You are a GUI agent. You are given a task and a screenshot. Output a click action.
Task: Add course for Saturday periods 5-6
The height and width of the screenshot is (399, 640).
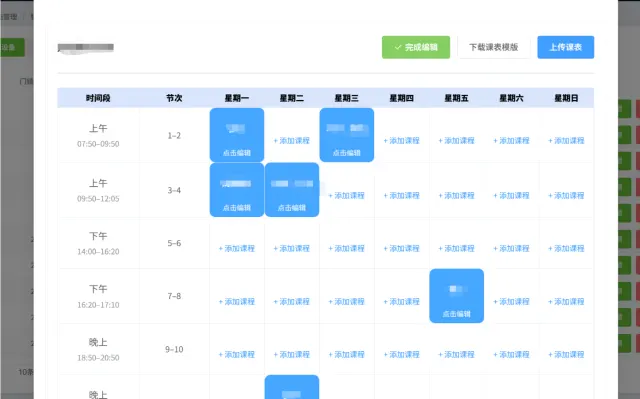(x=511, y=248)
